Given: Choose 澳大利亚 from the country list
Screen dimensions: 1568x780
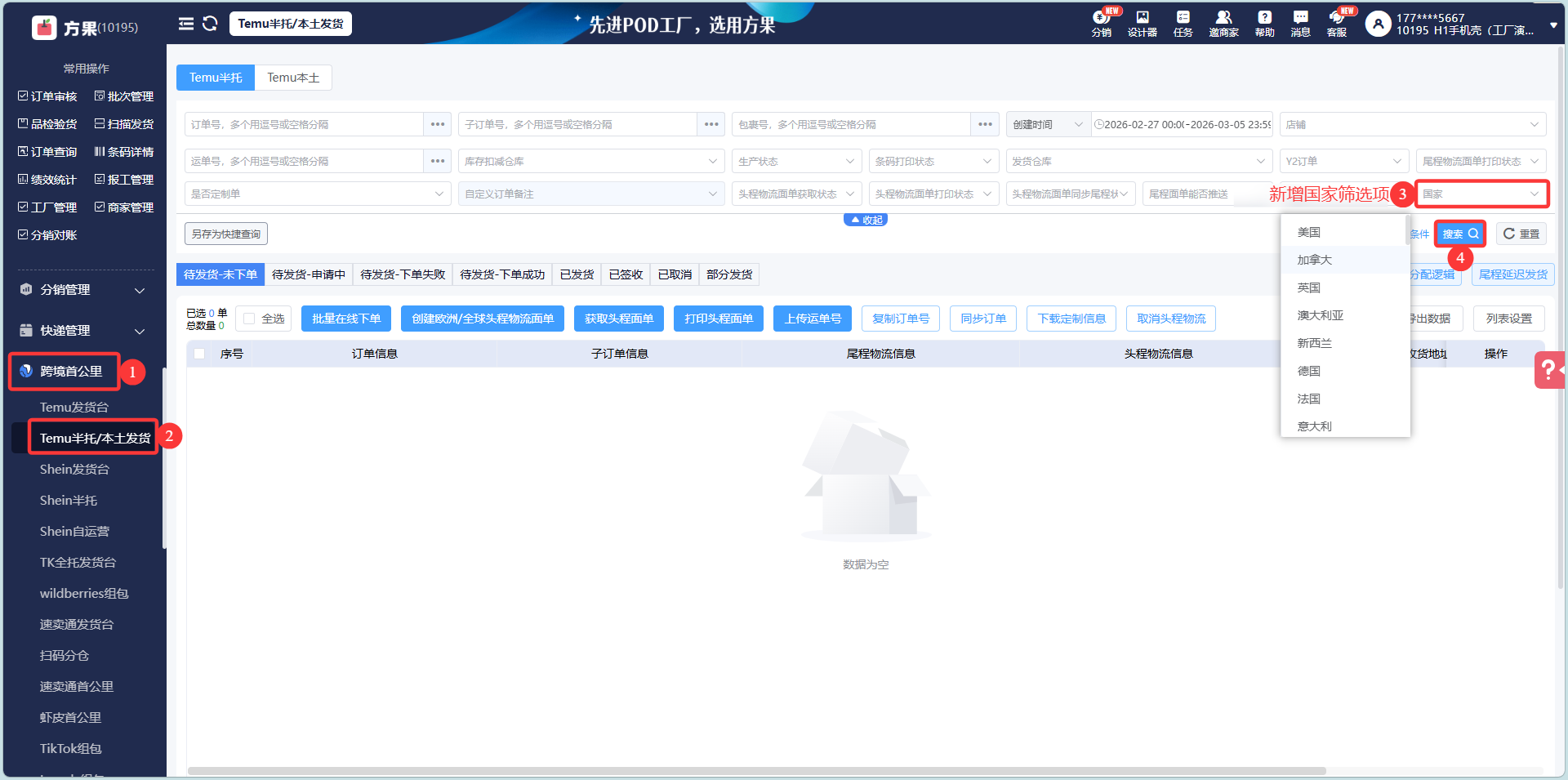Looking at the screenshot, I should [1344, 315].
